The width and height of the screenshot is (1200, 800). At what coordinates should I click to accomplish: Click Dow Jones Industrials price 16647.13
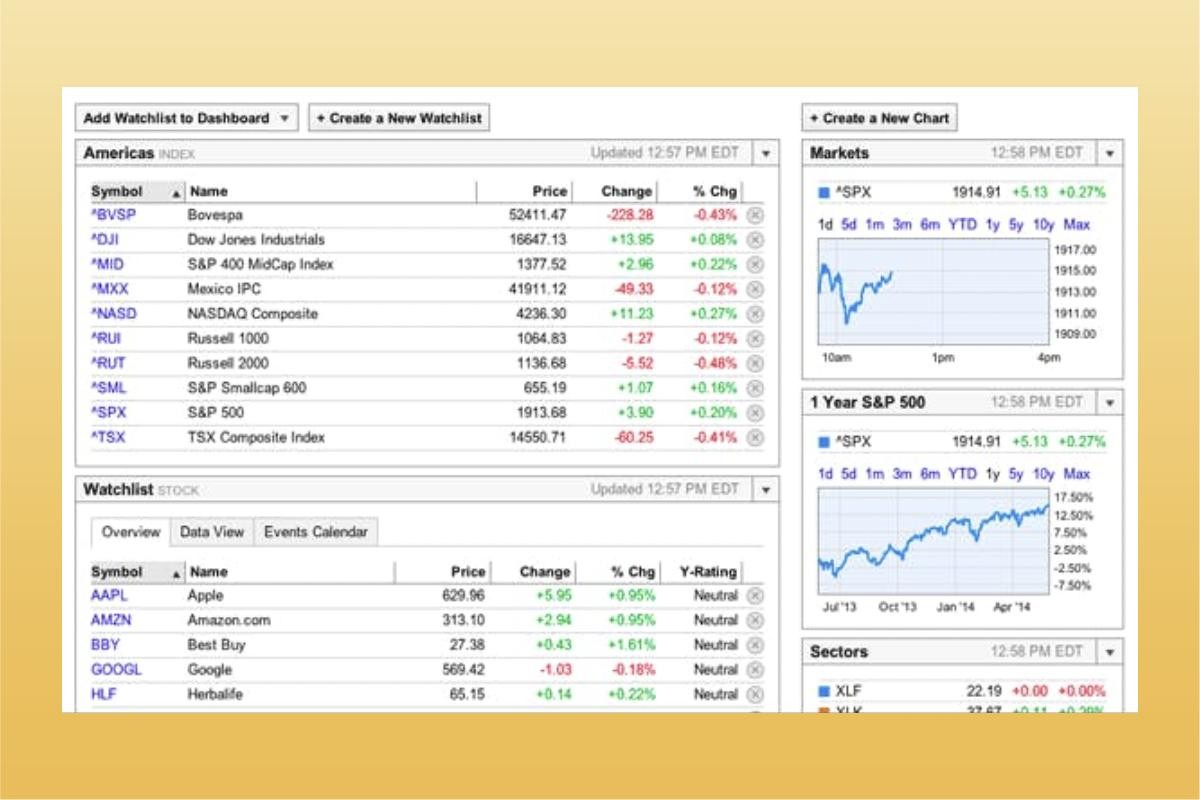pyautogui.click(x=538, y=240)
